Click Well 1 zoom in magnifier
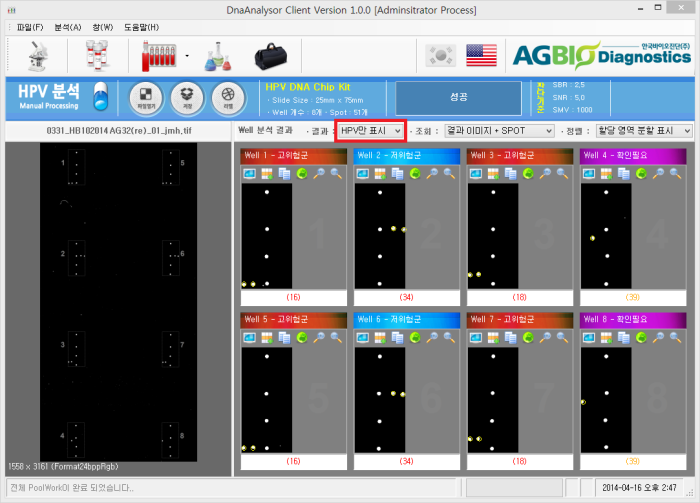 point(319,174)
